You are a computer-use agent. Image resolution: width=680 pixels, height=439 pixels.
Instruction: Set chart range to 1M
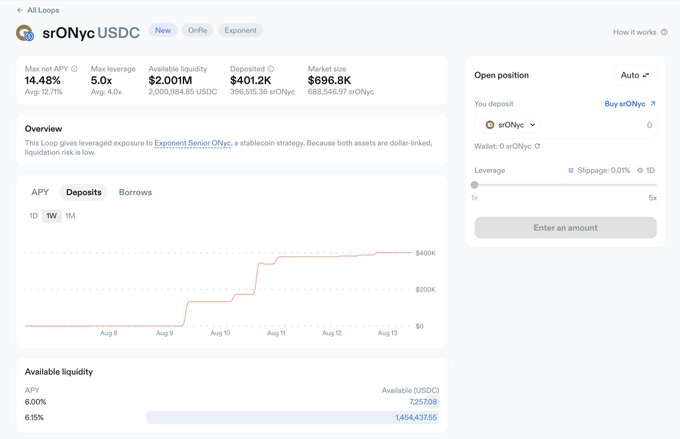[70, 216]
